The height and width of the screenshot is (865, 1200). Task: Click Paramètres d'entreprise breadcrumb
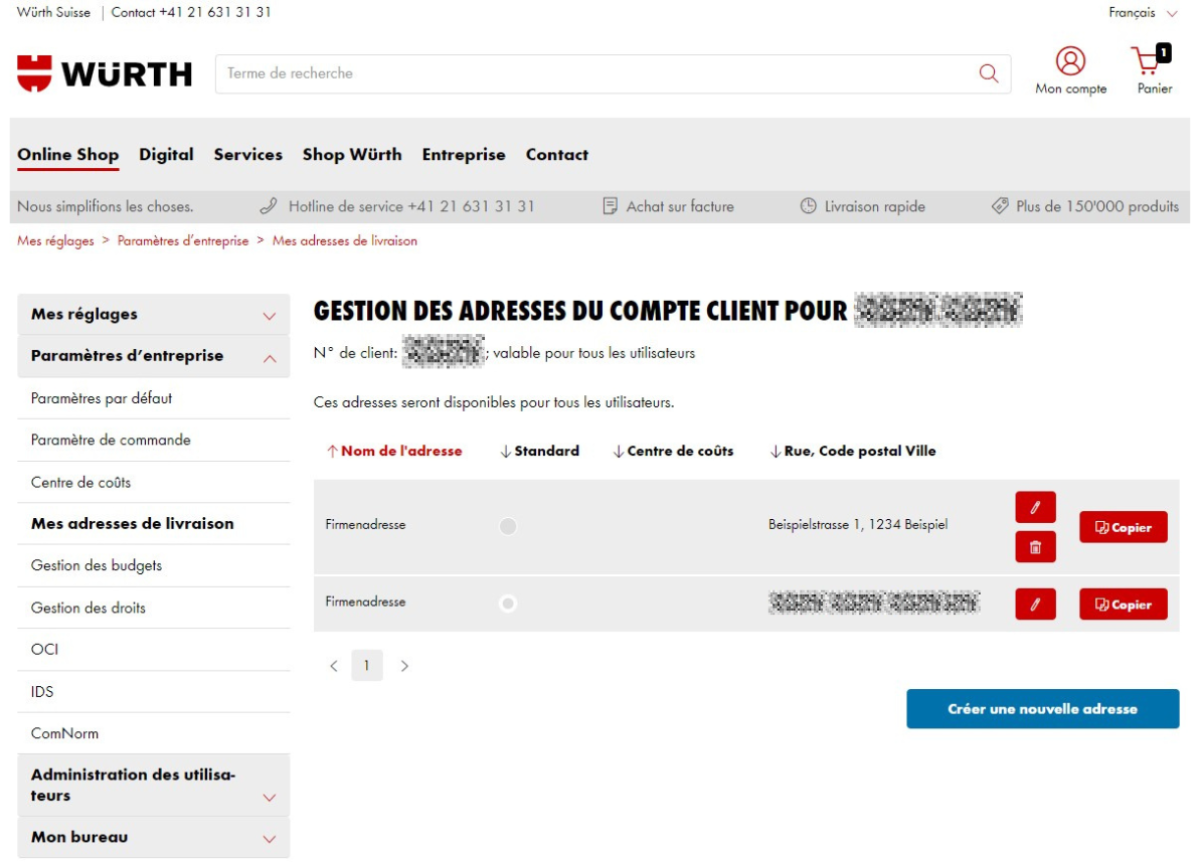coord(183,241)
